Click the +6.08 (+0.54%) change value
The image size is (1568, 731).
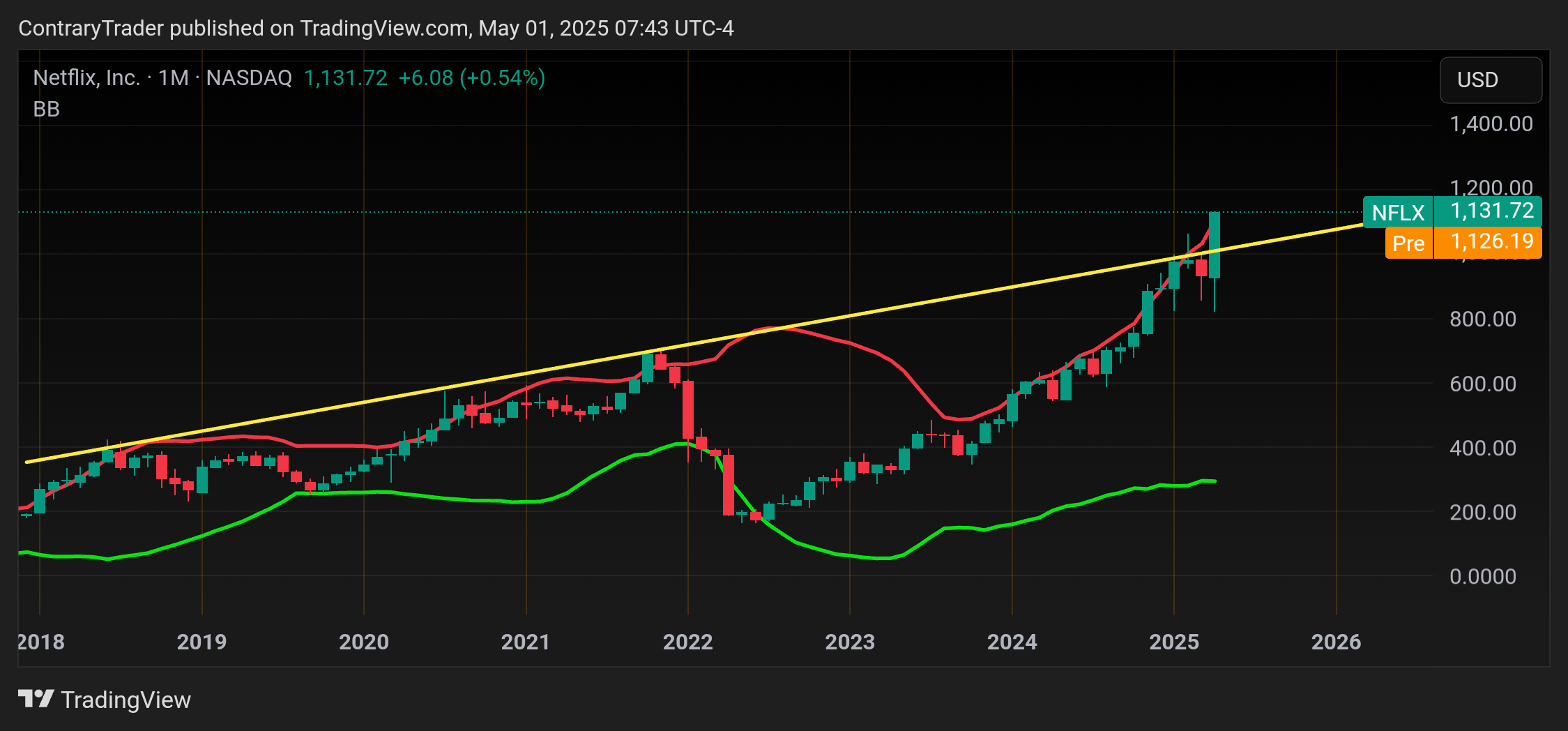(x=471, y=77)
